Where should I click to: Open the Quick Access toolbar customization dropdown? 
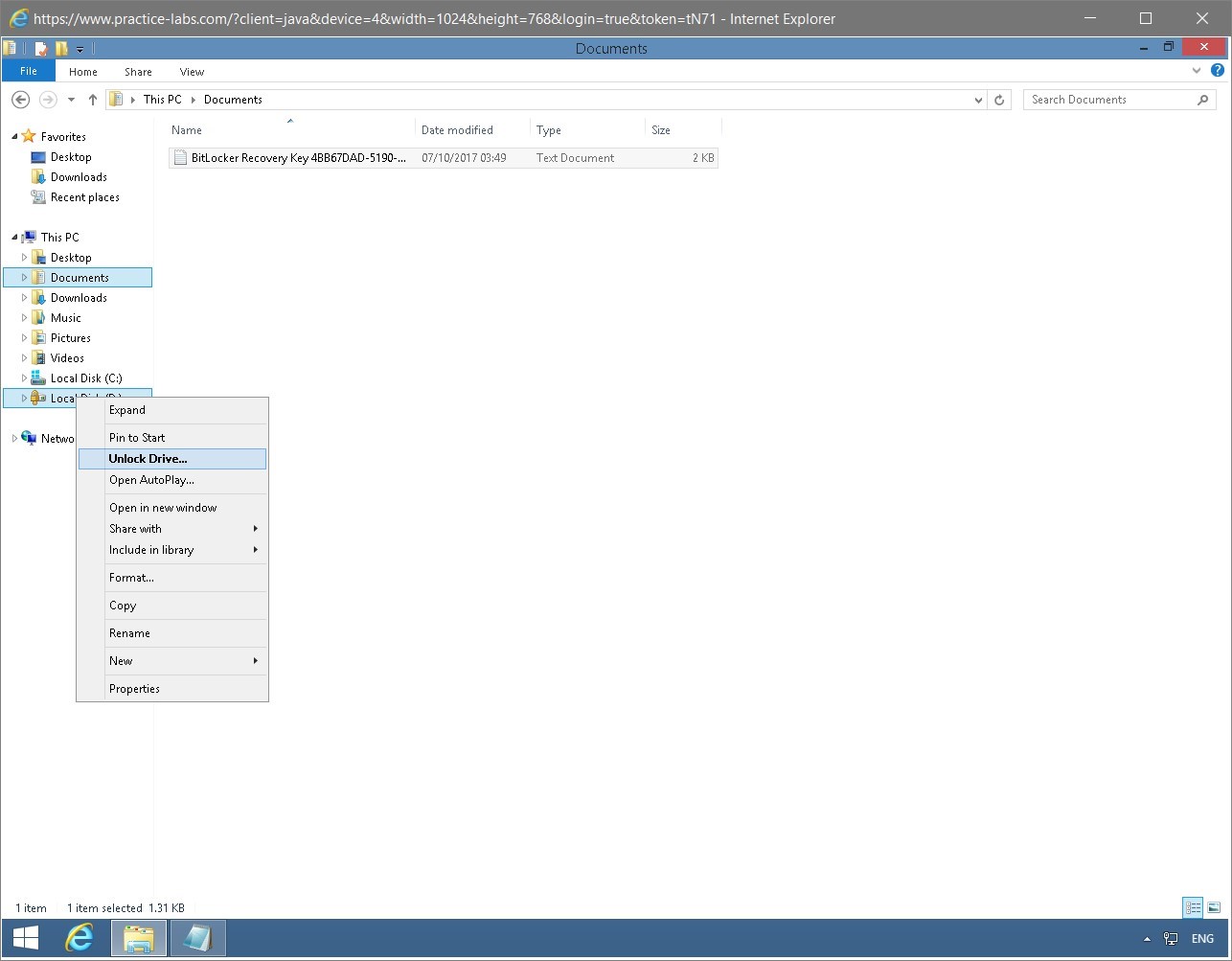[80, 48]
